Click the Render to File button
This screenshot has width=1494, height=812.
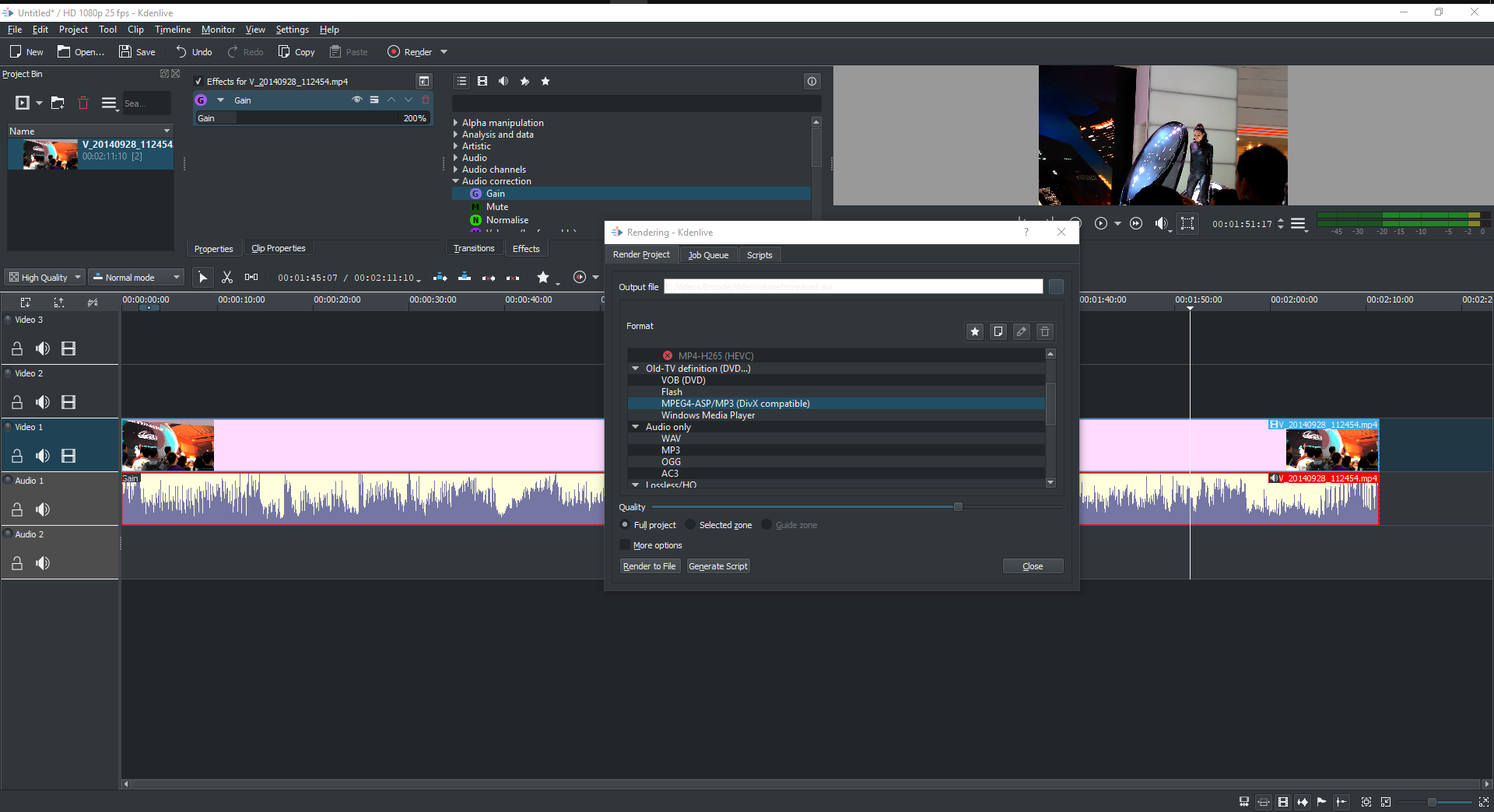pyautogui.click(x=649, y=566)
